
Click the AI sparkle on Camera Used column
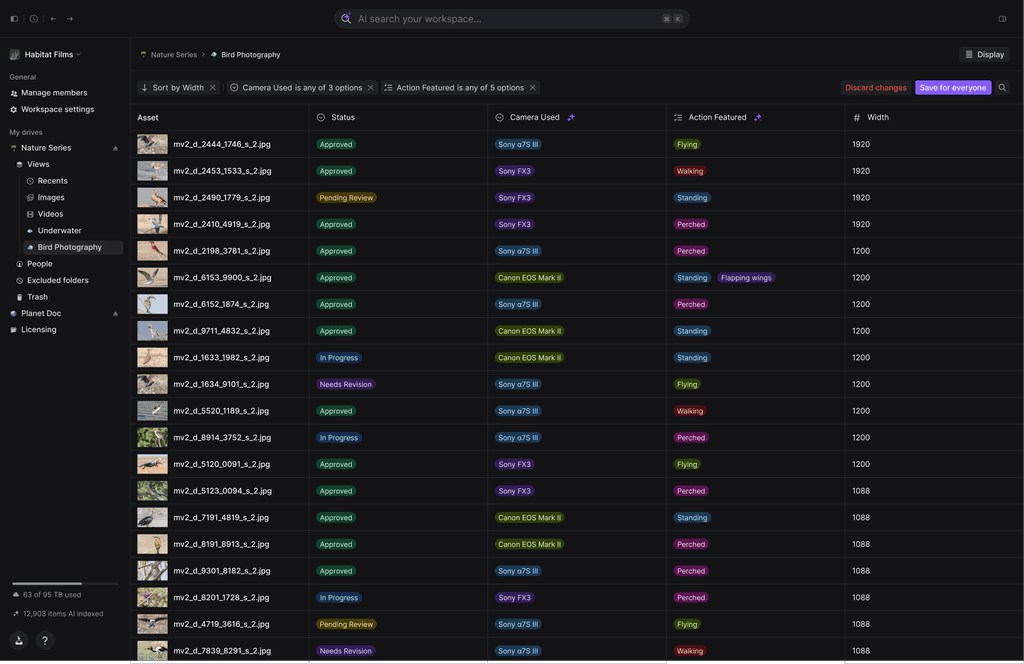[x=571, y=117]
